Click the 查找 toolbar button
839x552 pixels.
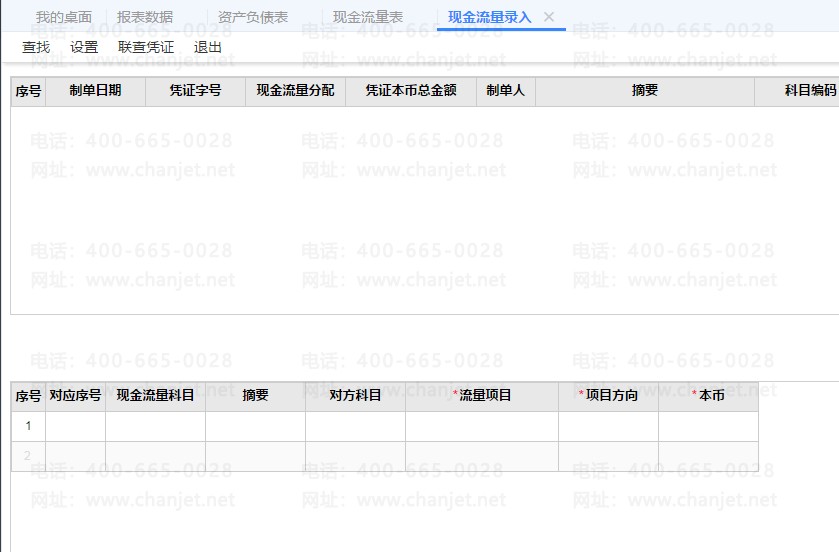[x=36, y=47]
